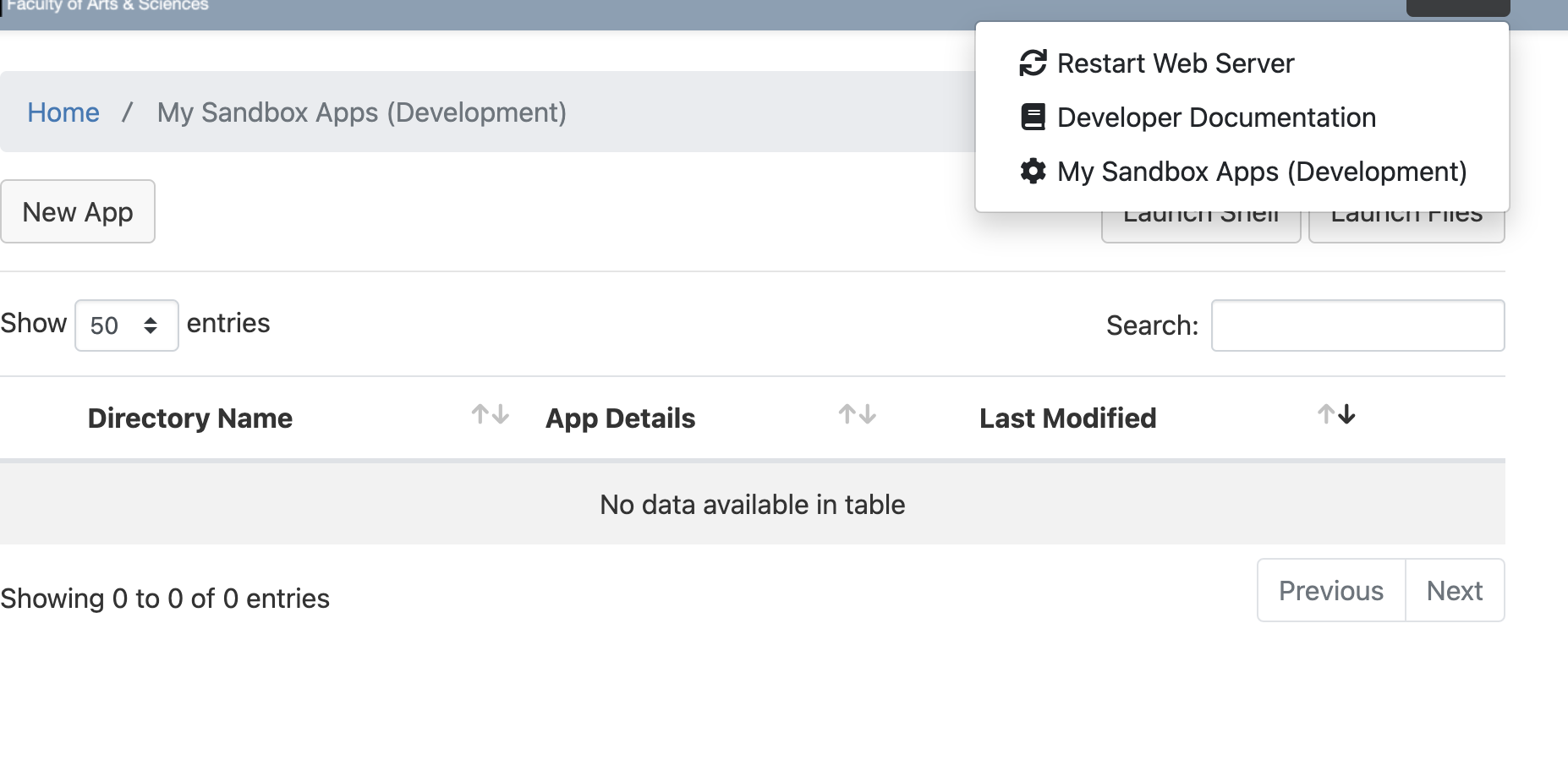
Task: Click the gear icon for My Sandbox Apps
Action: (1033, 171)
